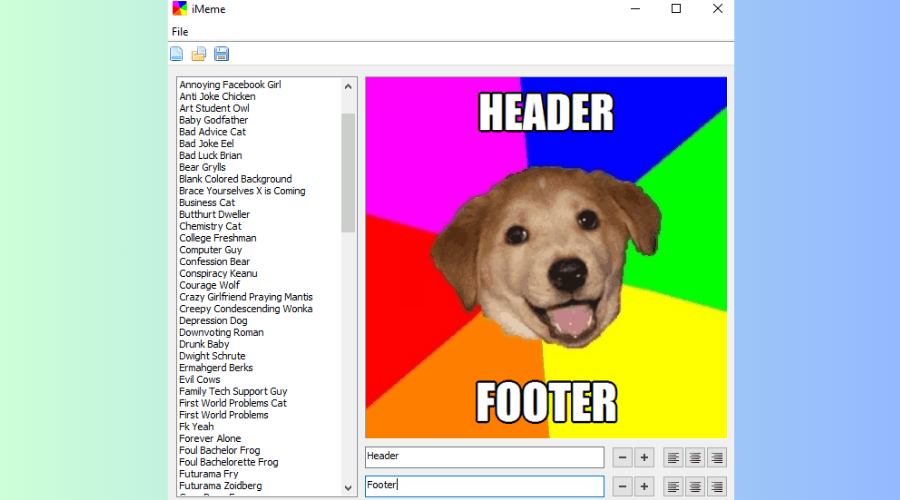
Task: Select Depression Dog template
Action: click(x=213, y=320)
